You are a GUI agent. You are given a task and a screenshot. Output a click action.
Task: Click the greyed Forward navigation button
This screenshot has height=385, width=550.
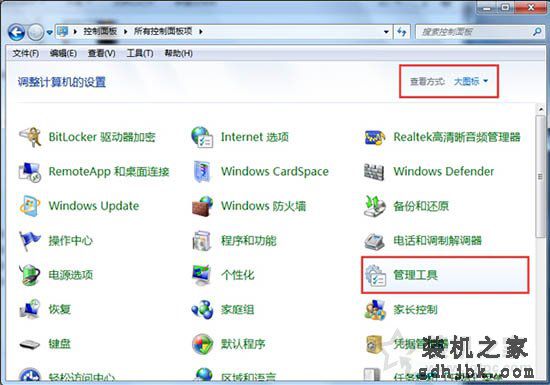(35, 33)
